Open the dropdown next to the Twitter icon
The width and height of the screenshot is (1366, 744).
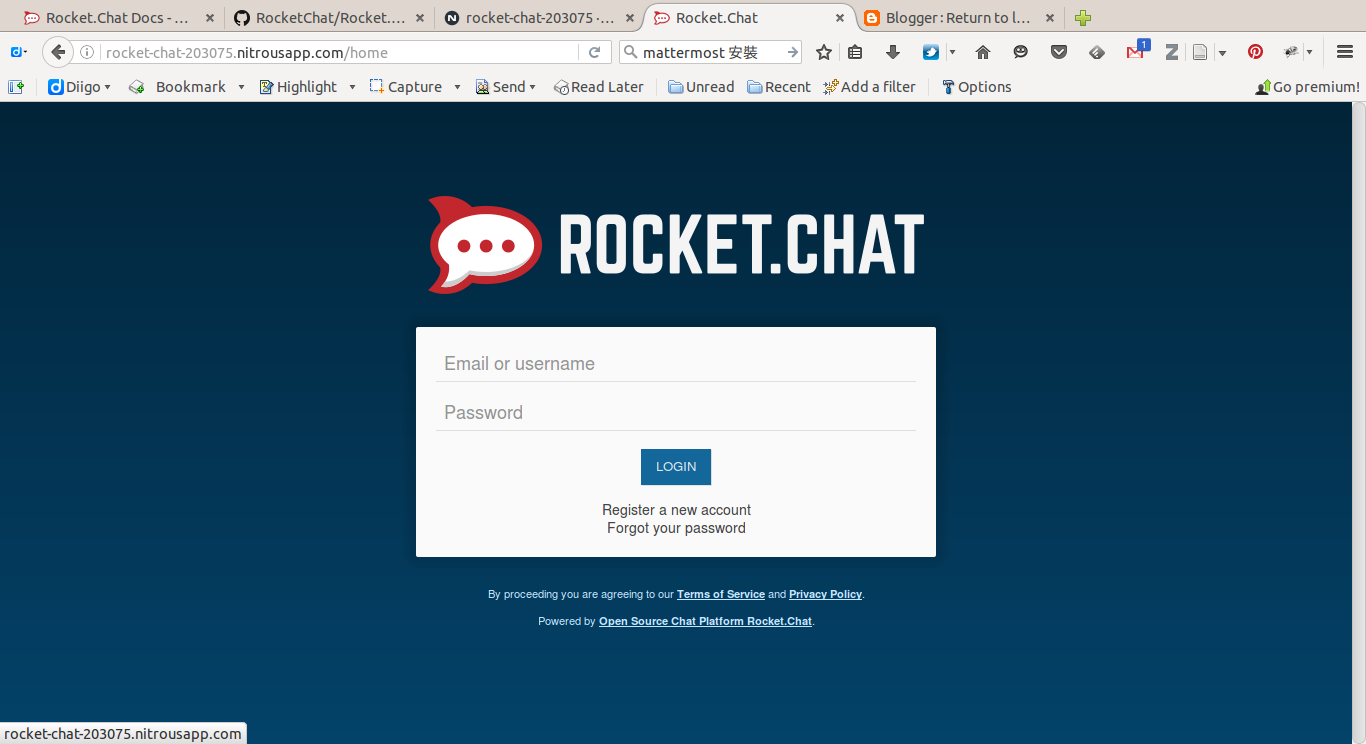952,53
